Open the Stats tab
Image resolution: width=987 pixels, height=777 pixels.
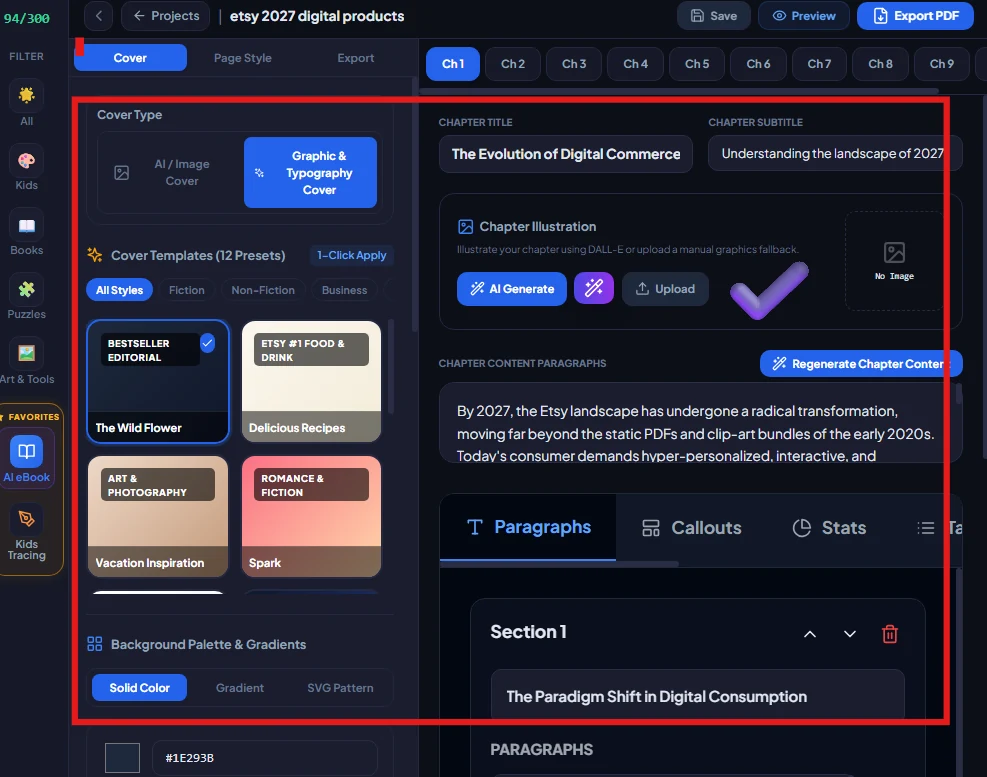point(829,527)
